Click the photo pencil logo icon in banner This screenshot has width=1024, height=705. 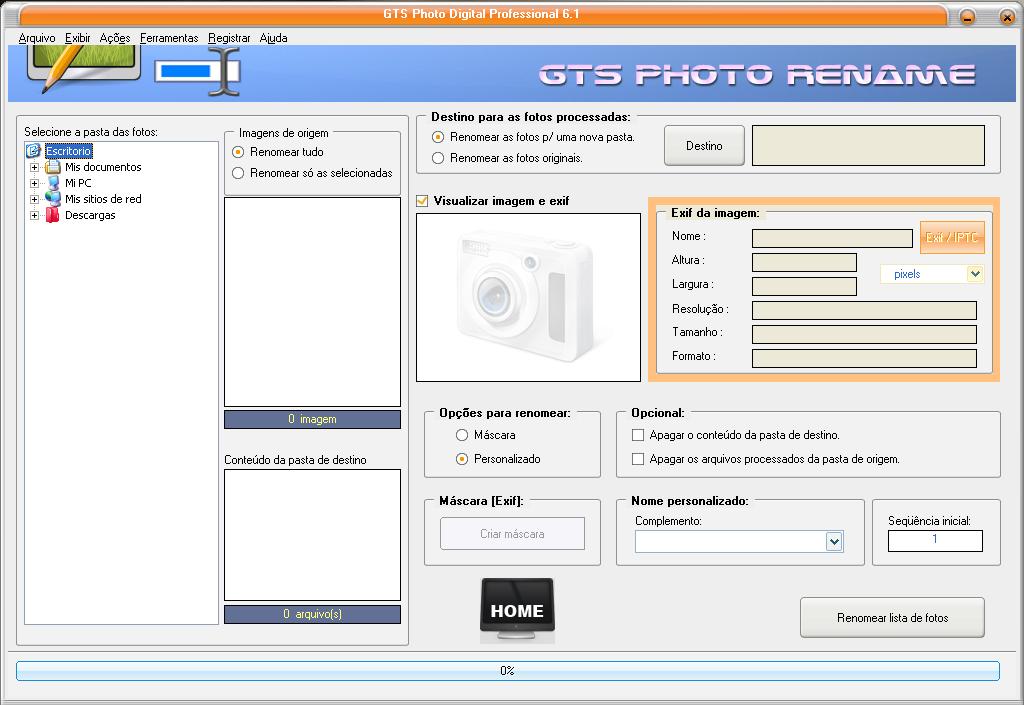pos(83,69)
